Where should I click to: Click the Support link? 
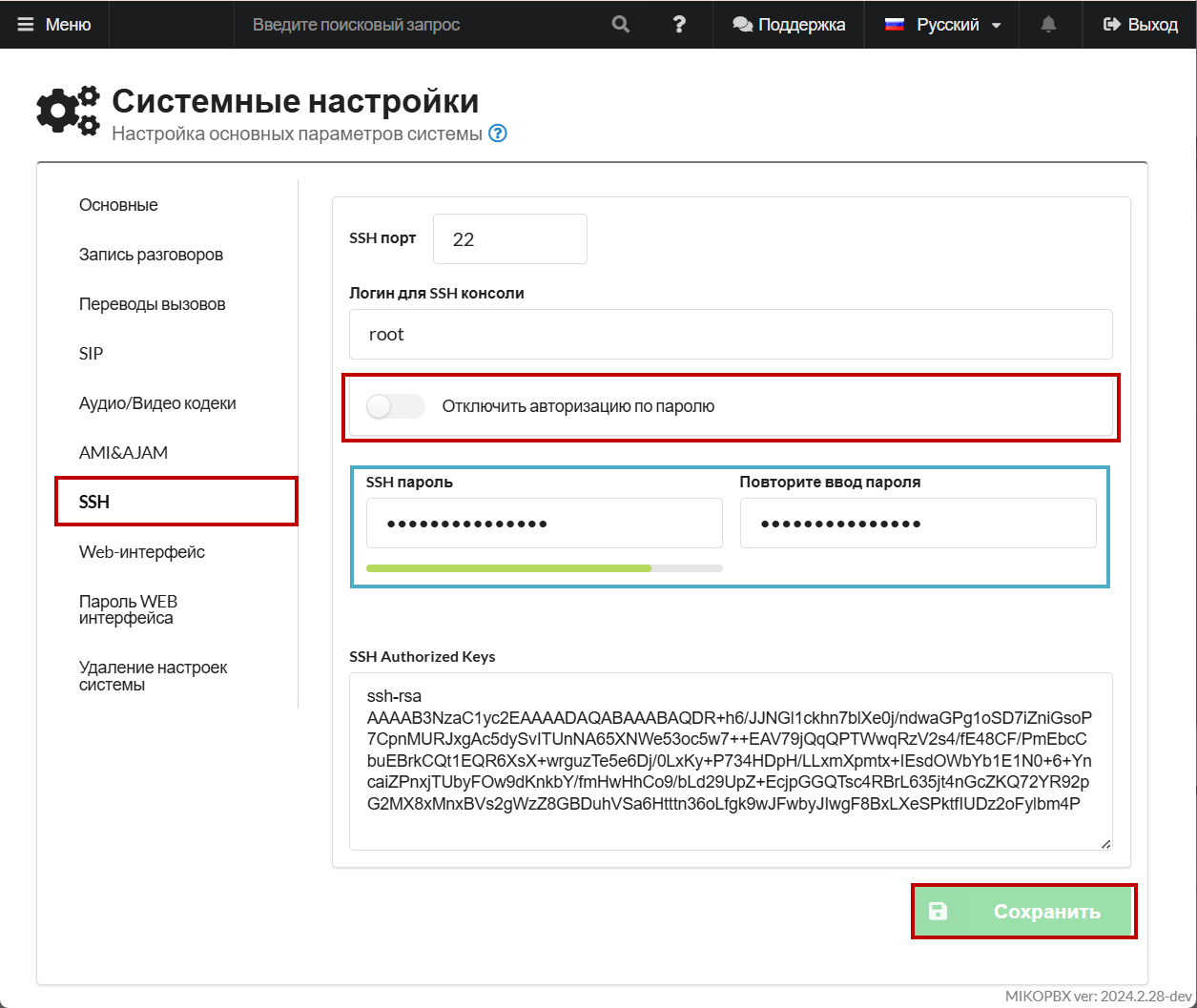789,25
